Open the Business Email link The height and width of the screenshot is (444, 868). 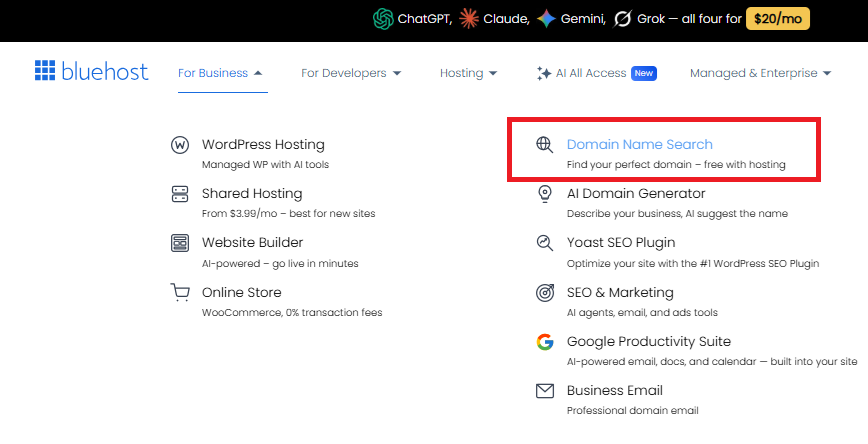614,390
